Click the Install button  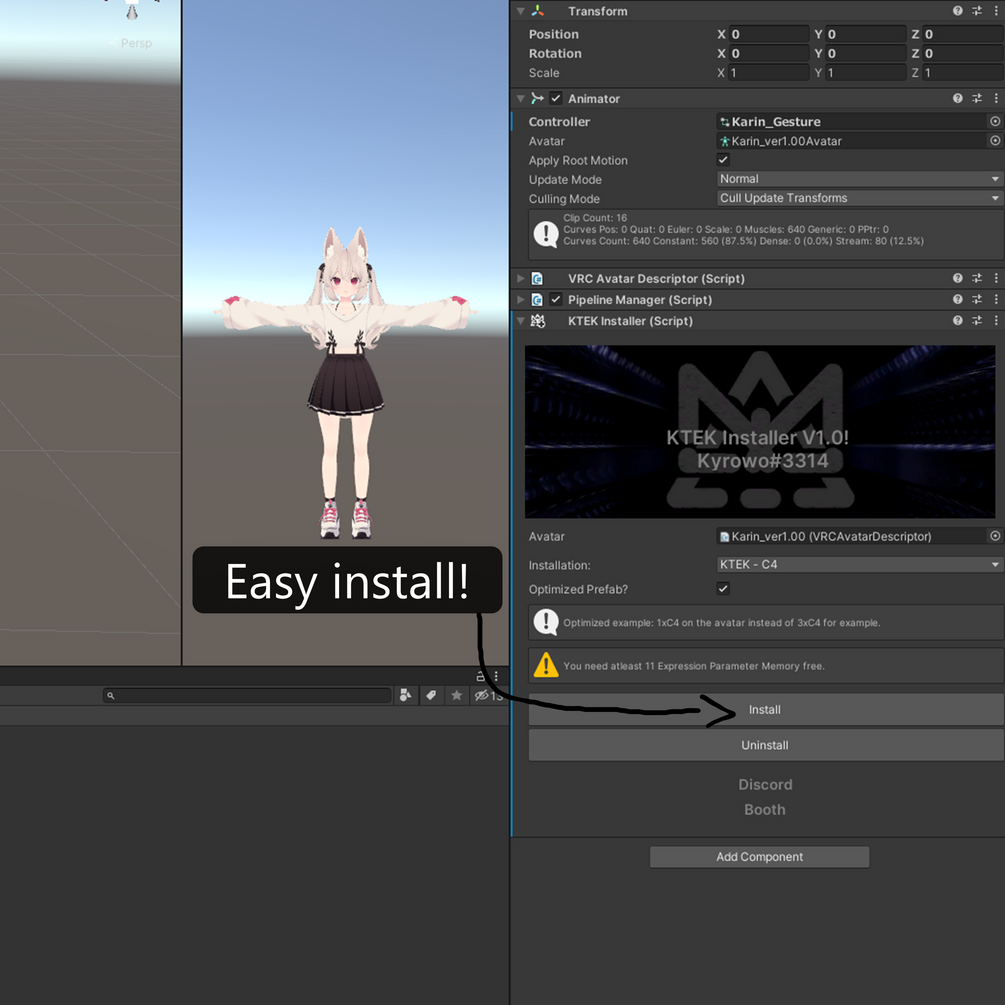click(765, 710)
